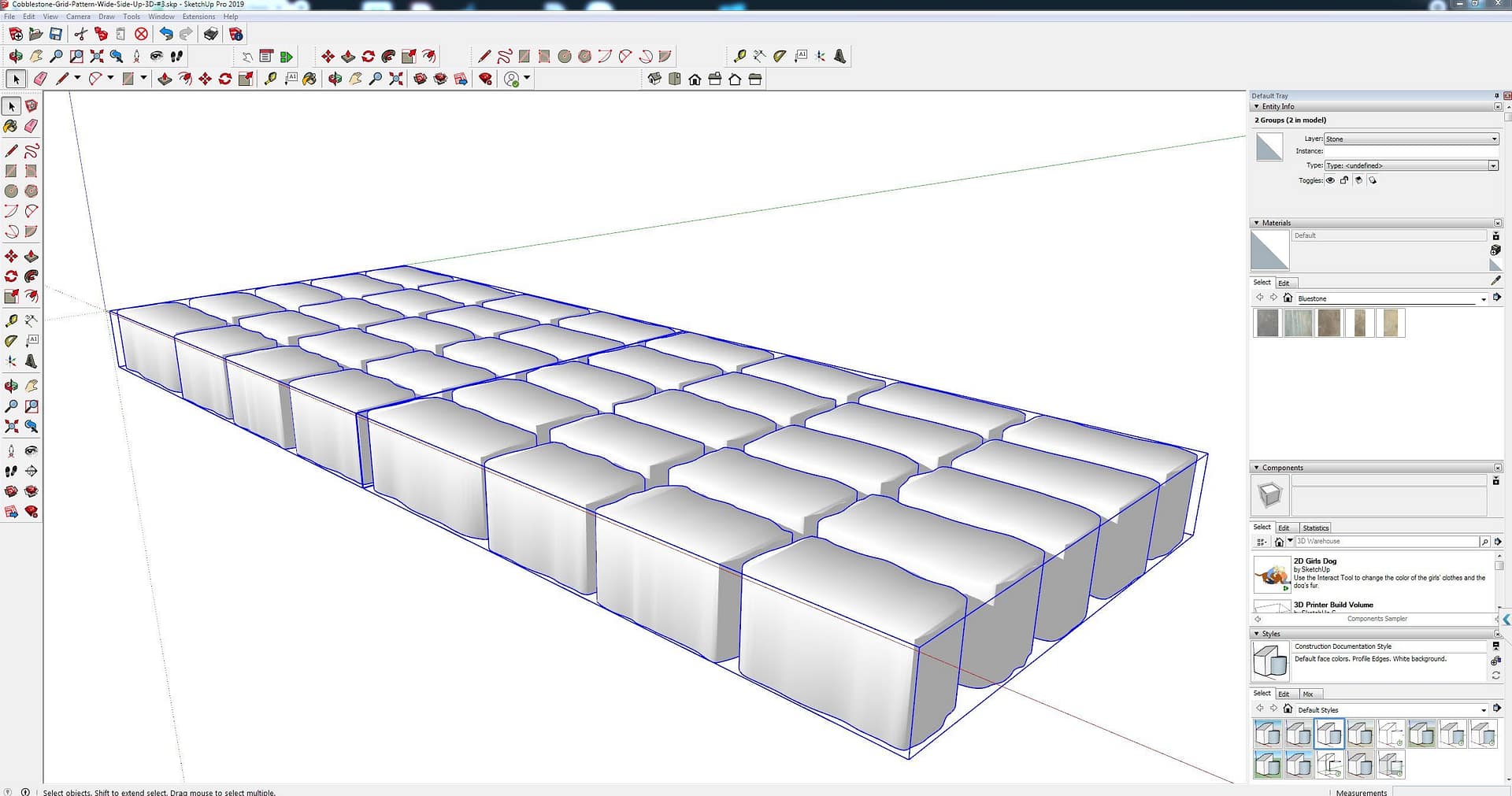Toggle entity visibility eye in Entity Info
The width and height of the screenshot is (1512, 796).
point(1330,180)
